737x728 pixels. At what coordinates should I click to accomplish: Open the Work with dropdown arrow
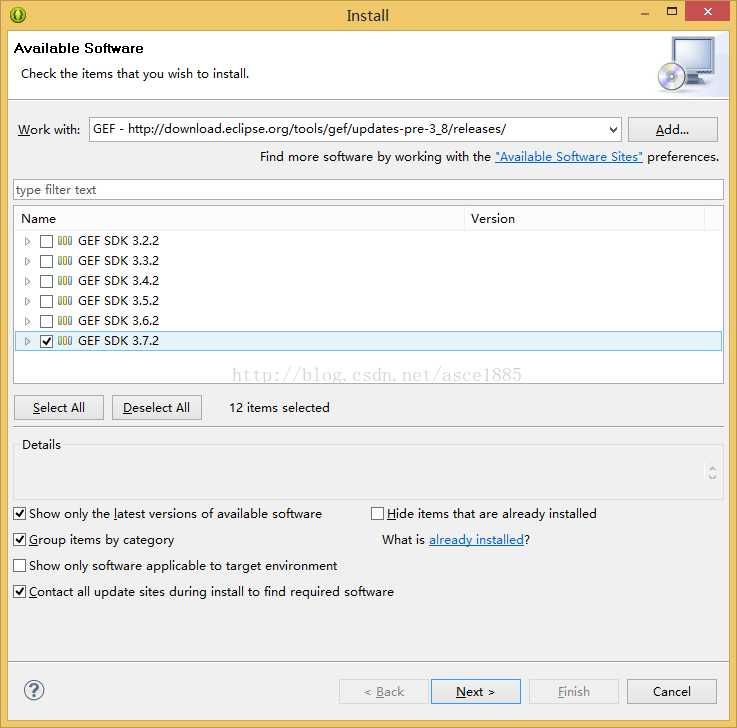coord(613,130)
